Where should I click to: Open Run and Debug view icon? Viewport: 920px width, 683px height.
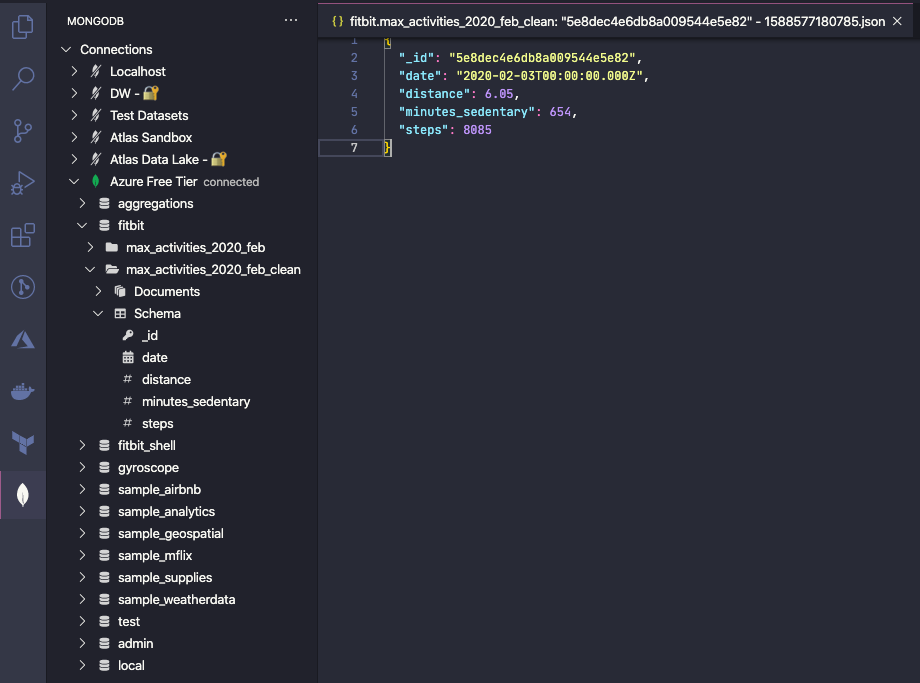click(22, 183)
